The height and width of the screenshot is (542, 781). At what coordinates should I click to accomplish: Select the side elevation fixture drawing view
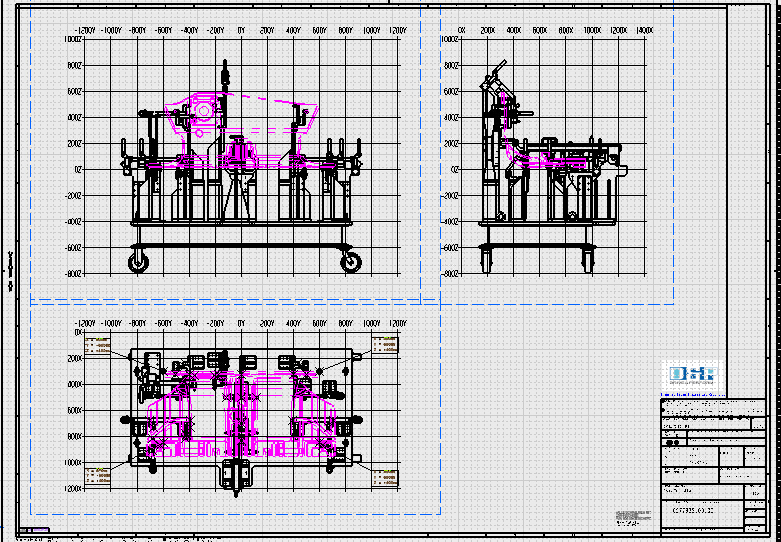(552, 167)
